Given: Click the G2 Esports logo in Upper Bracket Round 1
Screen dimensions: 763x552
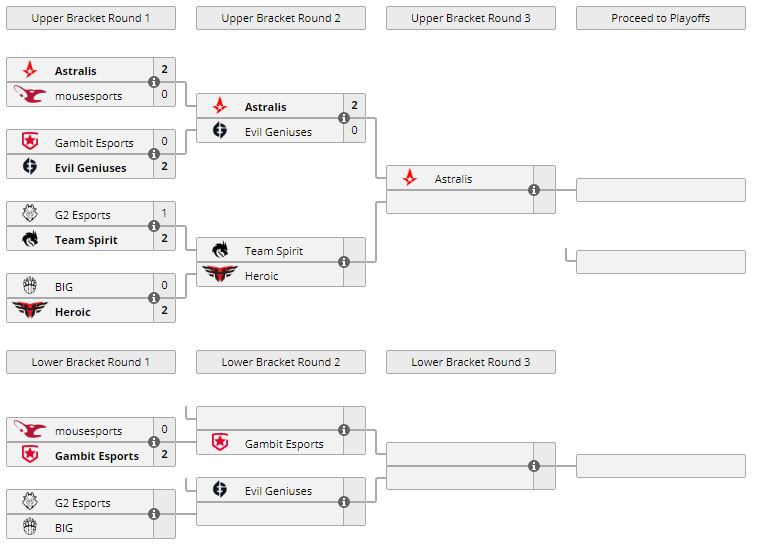Looking at the screenshot, I should point(30,215).
